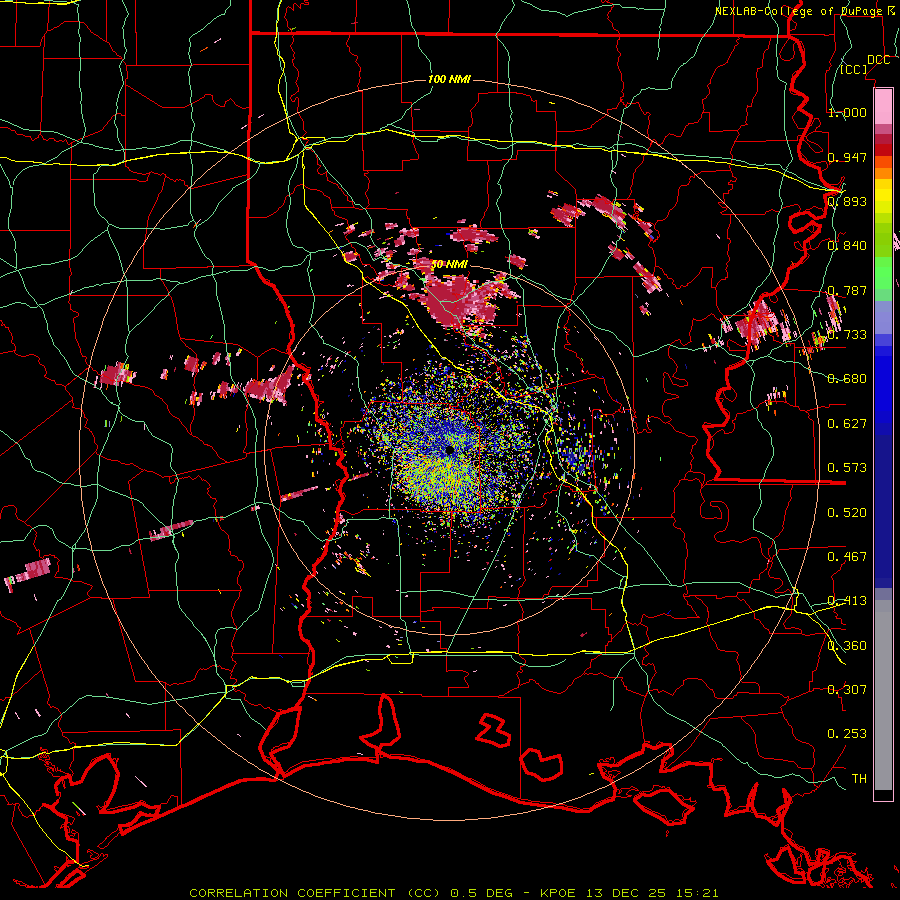The height and width of the screenshot is (900, 900).
Task: Click the 0.787 scale value
Action: pos(847,290)
